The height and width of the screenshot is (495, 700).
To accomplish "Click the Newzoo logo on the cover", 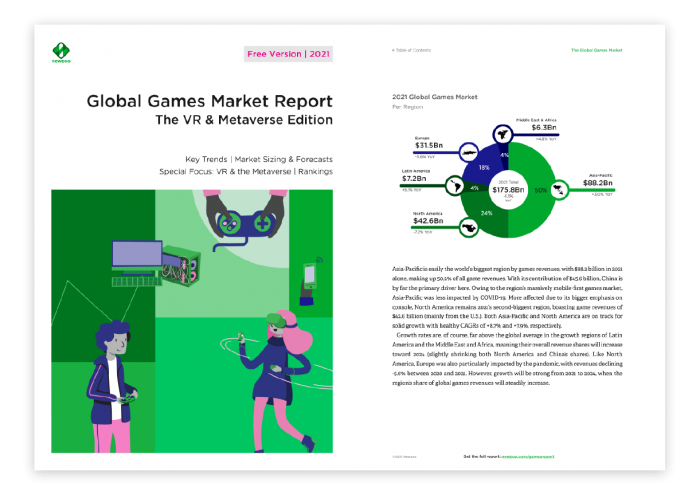I will point(62,52).
